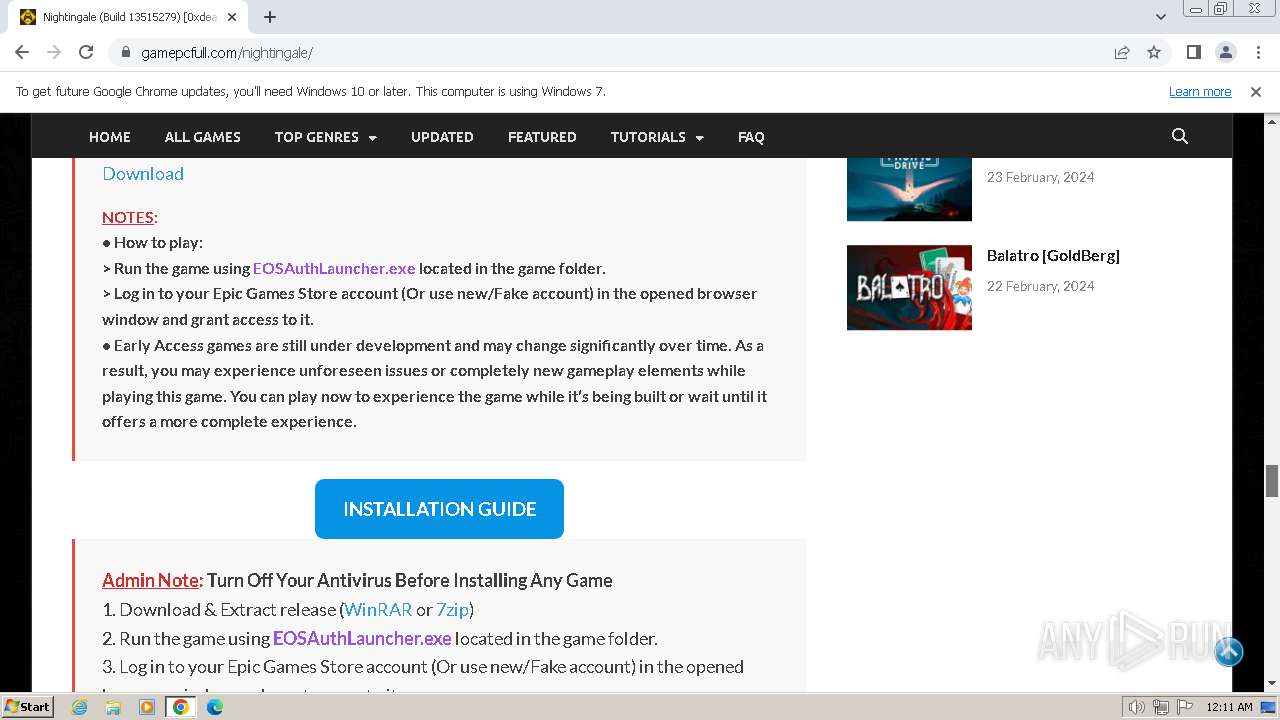Click the Admin Note red text
This screenshot has height=720, width=1280.
(152, 580)
